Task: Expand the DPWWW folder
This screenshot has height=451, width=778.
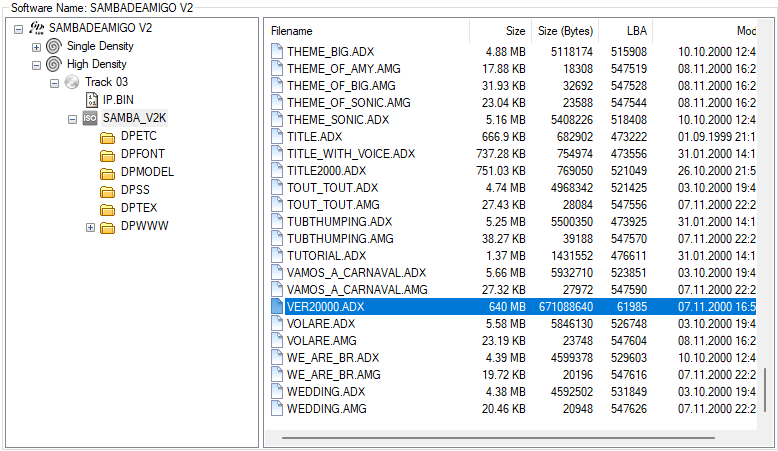Action: click(x=90, y=227)
